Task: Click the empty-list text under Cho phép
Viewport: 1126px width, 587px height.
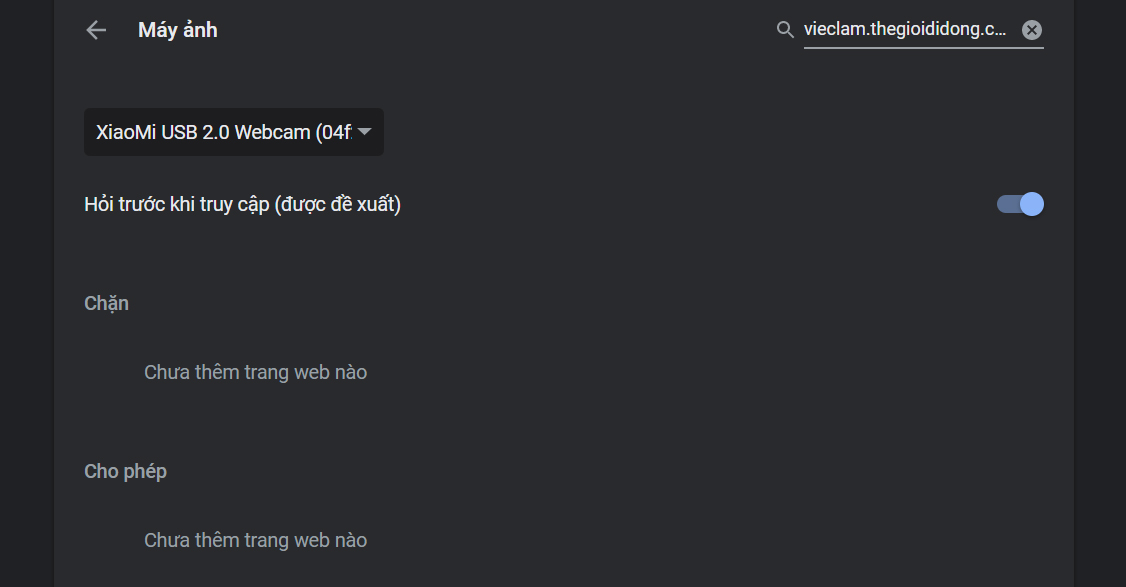Action: pyautogui.click(x=256, y=540)
